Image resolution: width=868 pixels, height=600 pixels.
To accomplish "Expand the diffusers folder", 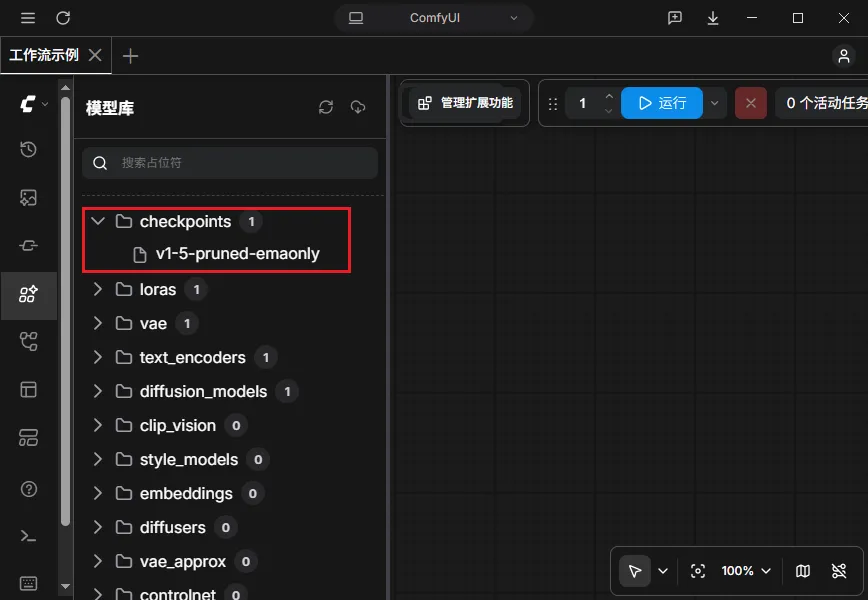I will (x=98, y=527).
